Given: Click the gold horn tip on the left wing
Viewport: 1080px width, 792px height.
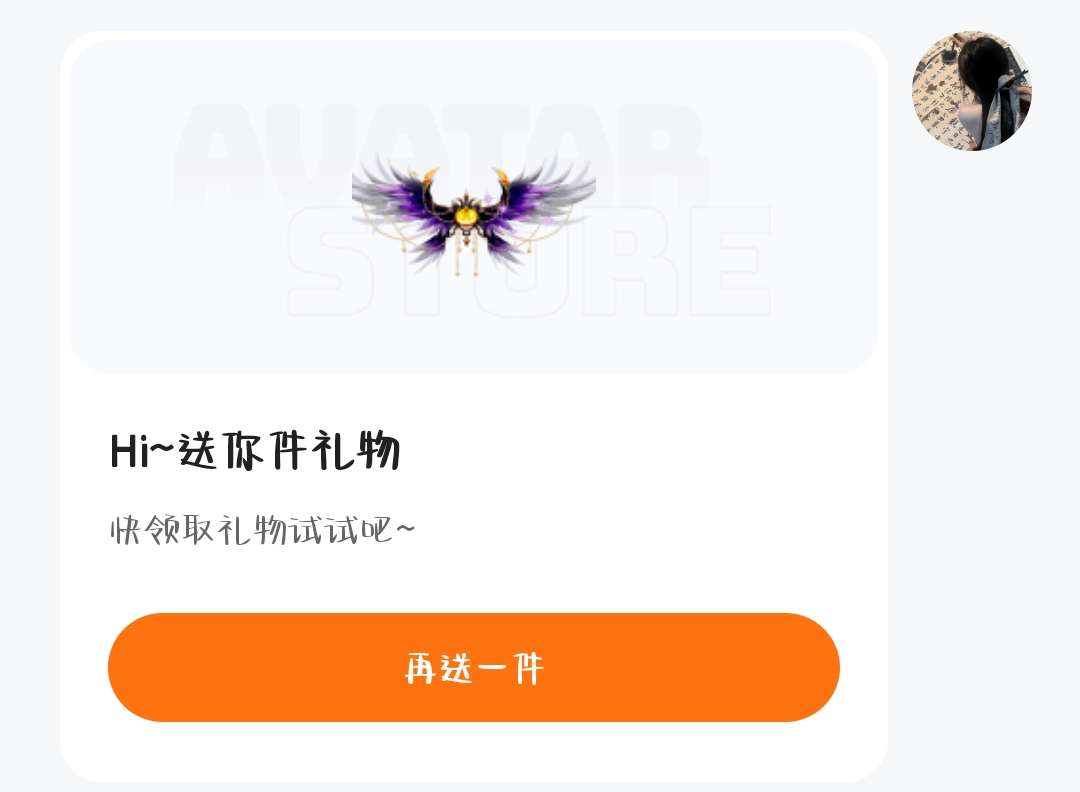Looking at the screenshot, I should (430, 176).
